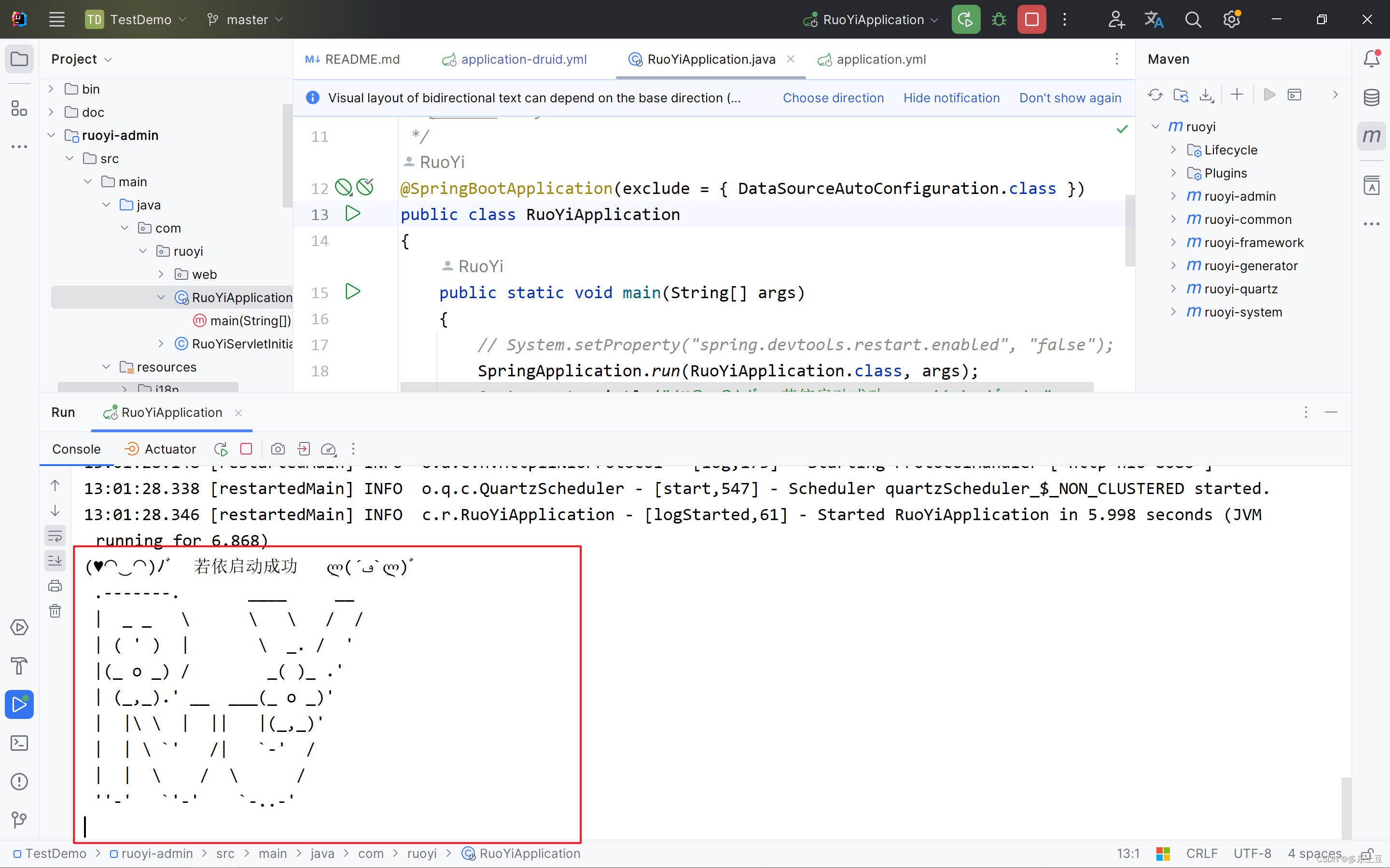The image size is (1390, 868).
Task: Click the Debug bug icon in toolbar
Action: 999,19
